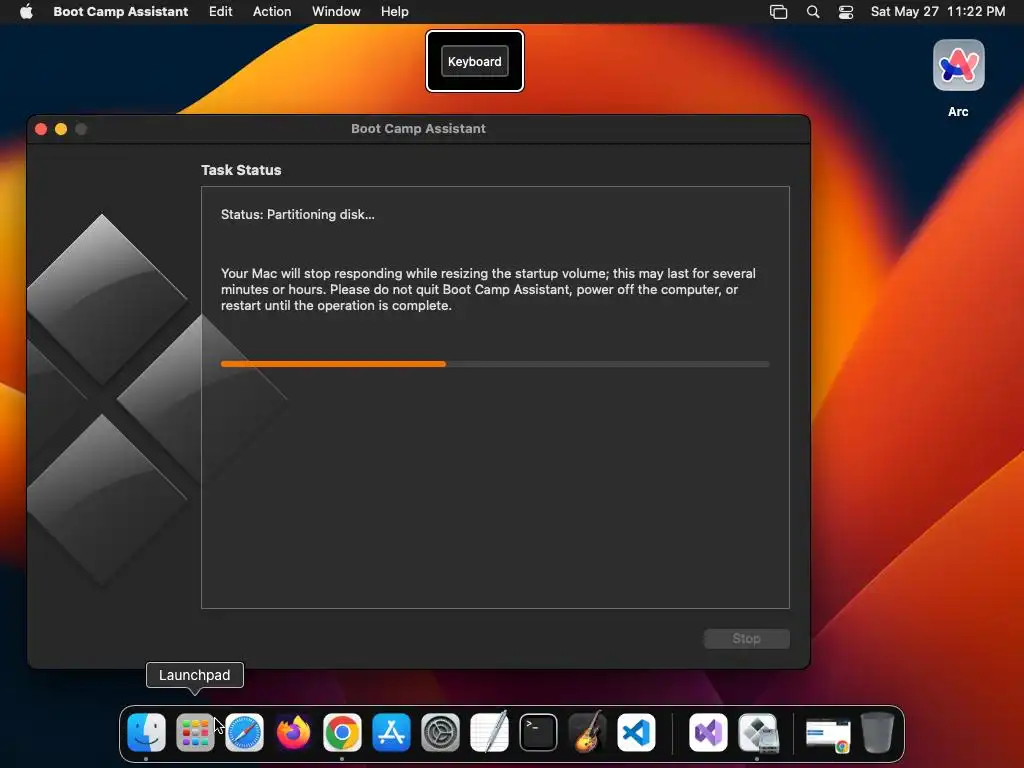1024x768 pixels.
Task: Open Spotlight search in menu bar
Action: click(813, 12)
